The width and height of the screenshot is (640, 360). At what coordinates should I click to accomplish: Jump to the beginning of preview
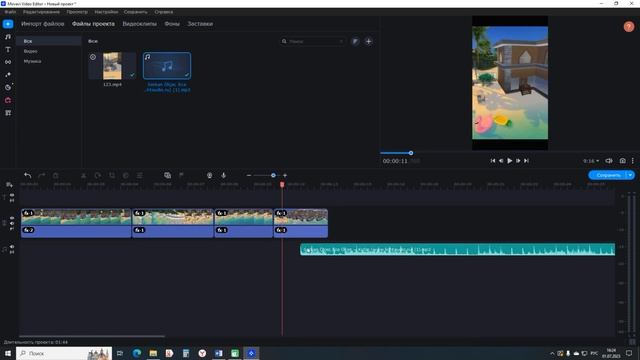pyautogui.click(x=493, y=161)
